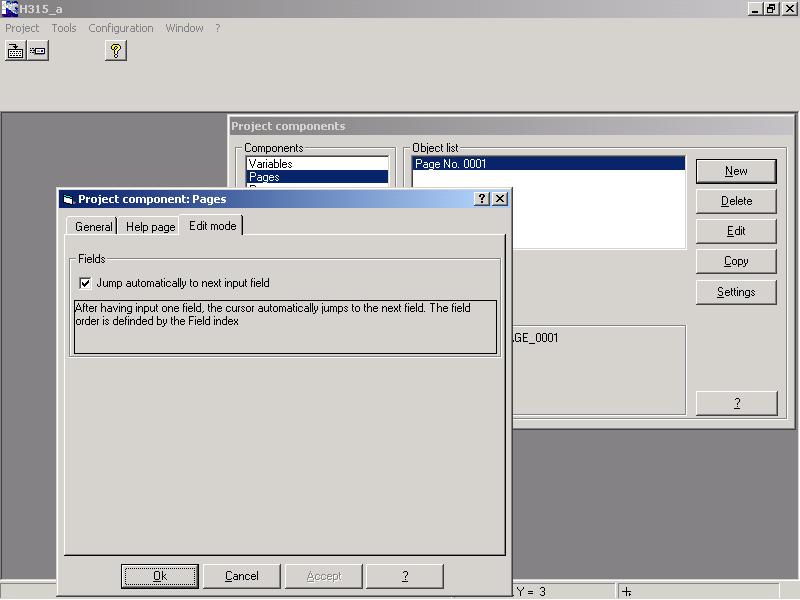Click the keyboard download toolbar icon
800x600 pixels.
15,51
